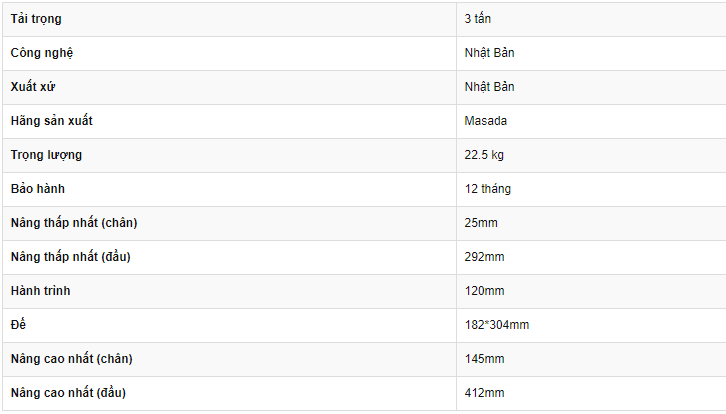Screen dimensions: 726x414
Task: Click 'Nâng thấp nhất (đầu)' label
Action: 70,257
